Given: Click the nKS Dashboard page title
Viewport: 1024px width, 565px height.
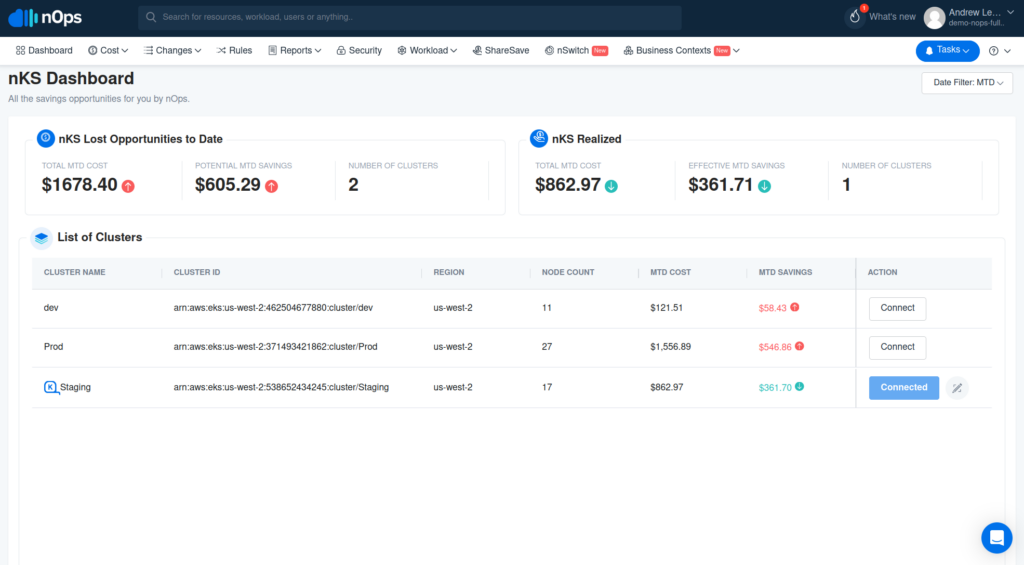Looking at the screenshot, I should tap(71, 78).
